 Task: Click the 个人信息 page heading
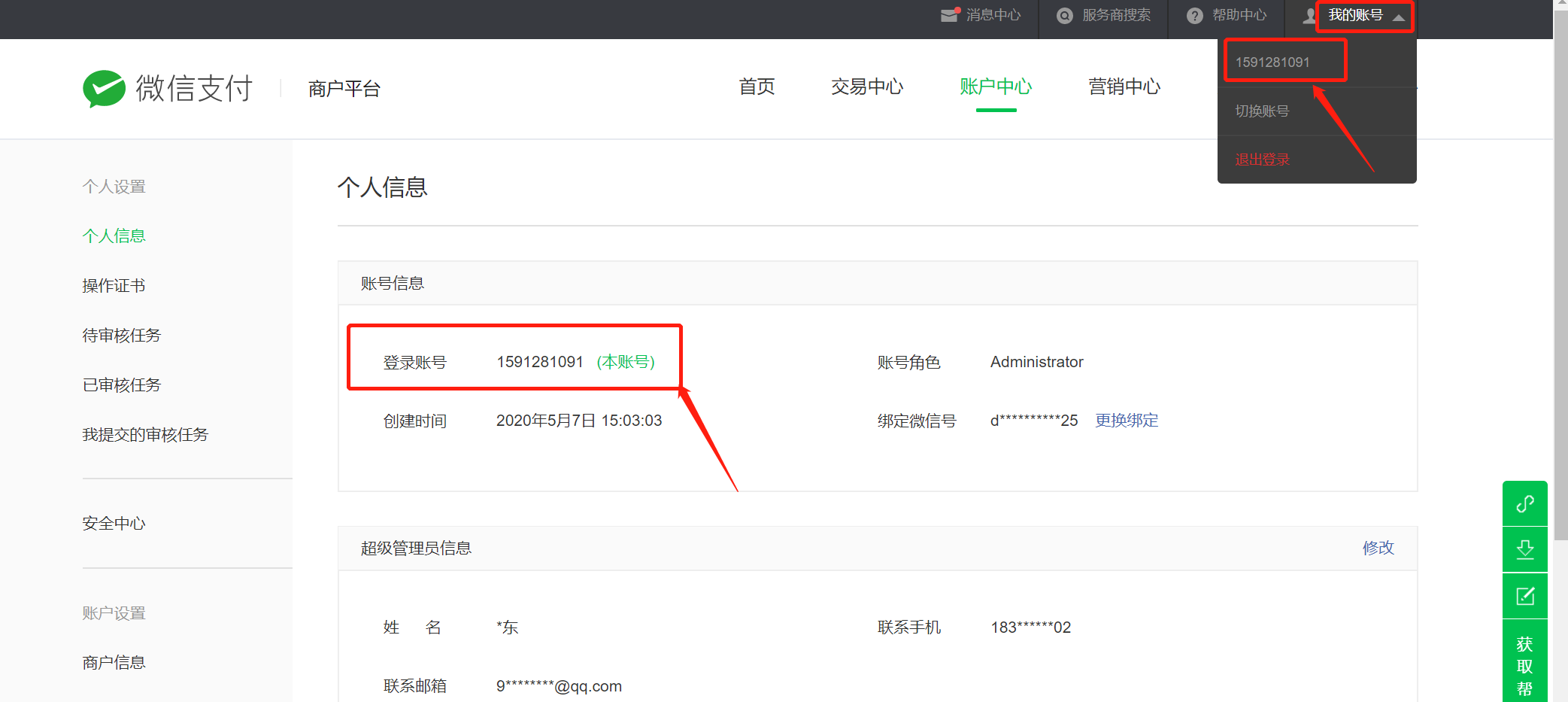tap(383, 187)
